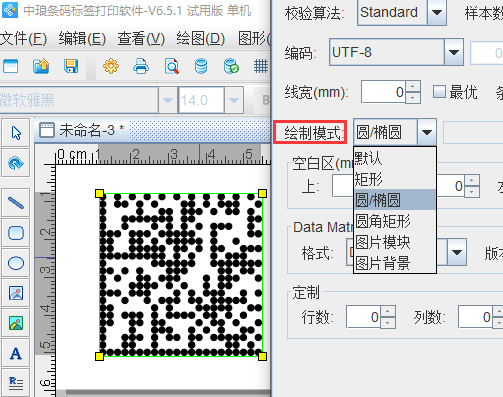Open the 绘制模式 dropdown arrow

click(x=427, y=132)
